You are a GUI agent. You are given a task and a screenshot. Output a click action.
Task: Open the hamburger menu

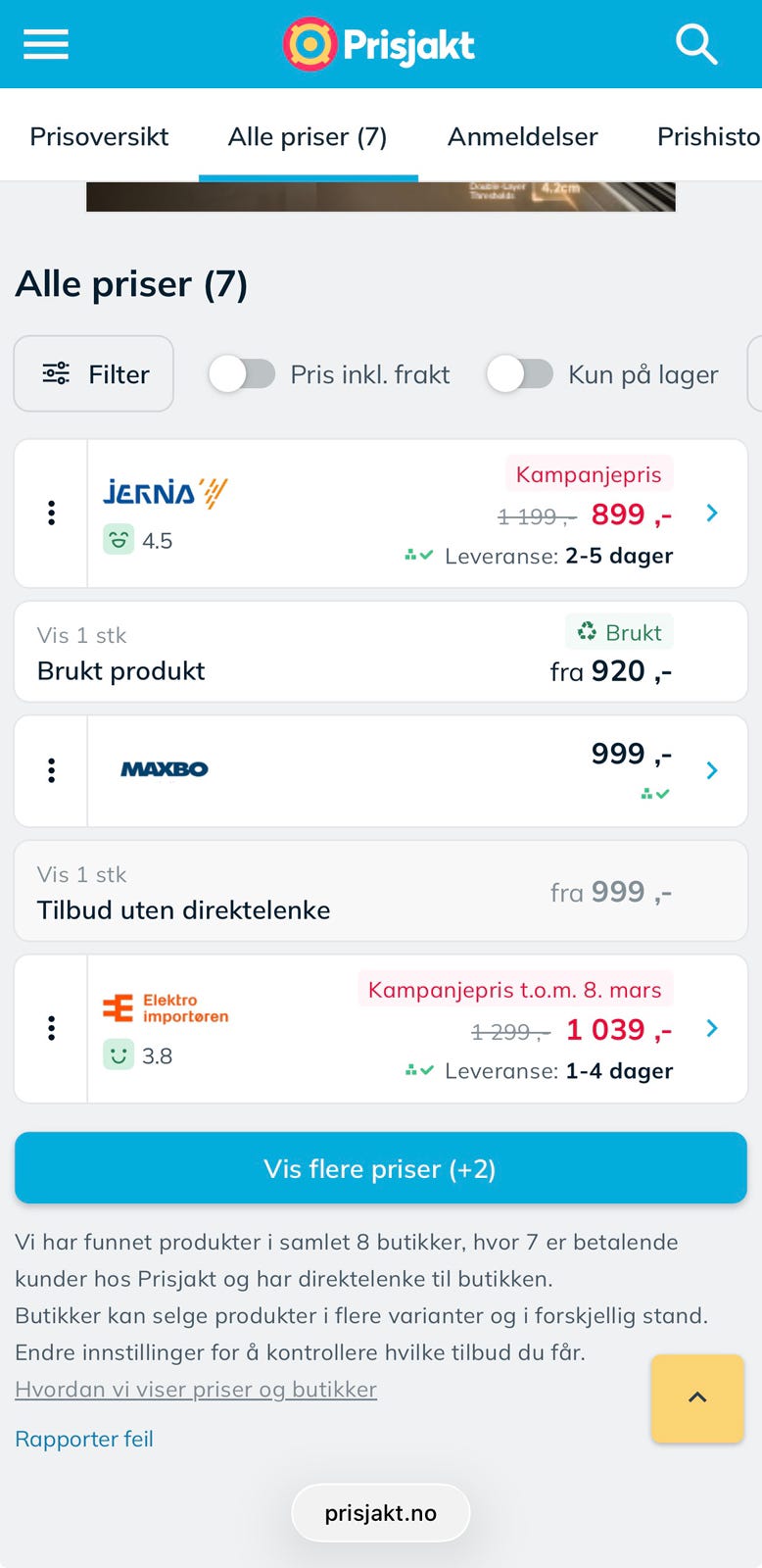click(x=46, y=44)
